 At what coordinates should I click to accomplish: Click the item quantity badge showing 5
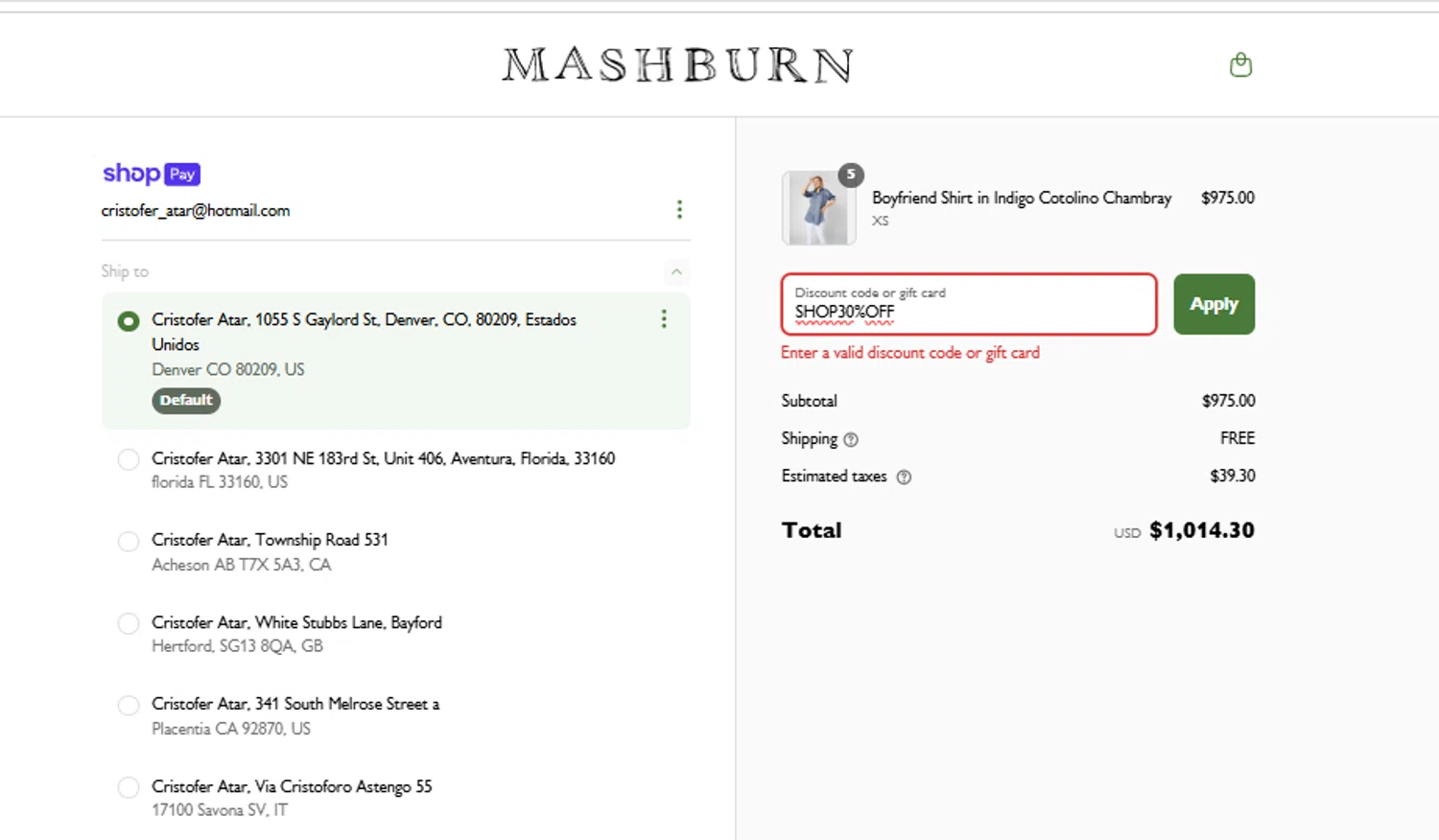pos(851,174)
